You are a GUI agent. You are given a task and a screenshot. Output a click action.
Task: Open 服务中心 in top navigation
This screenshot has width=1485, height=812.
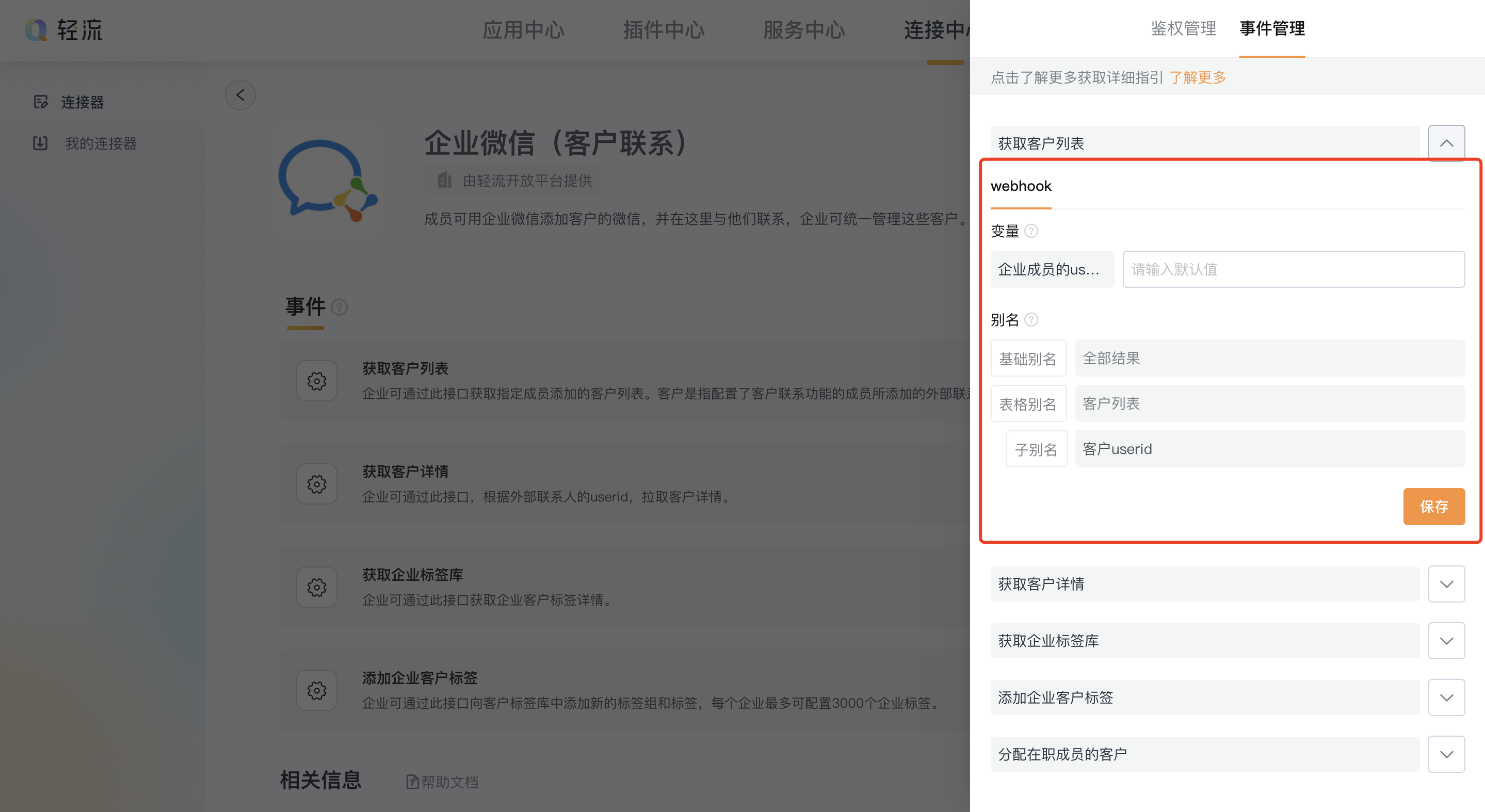pyautogui.click(x=804, y=30)
